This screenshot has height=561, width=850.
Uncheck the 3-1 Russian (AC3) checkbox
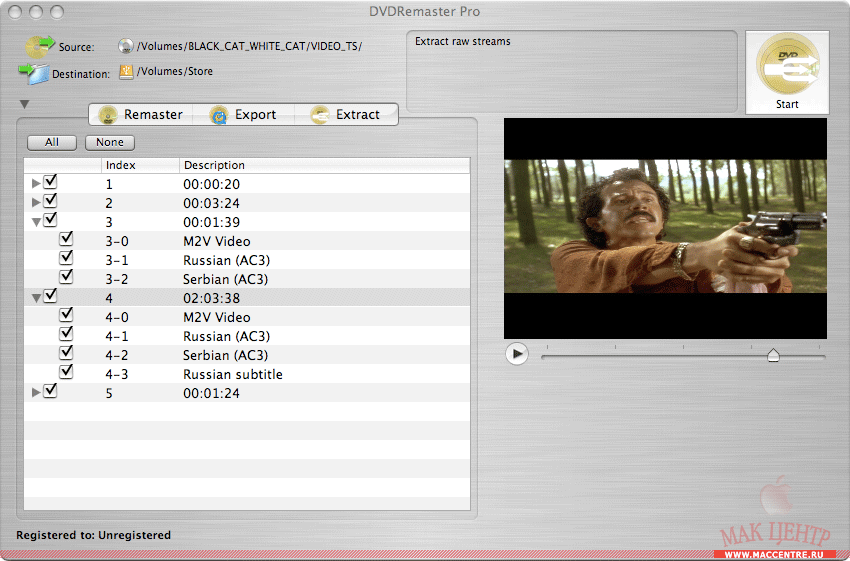(x=66, y=257)
